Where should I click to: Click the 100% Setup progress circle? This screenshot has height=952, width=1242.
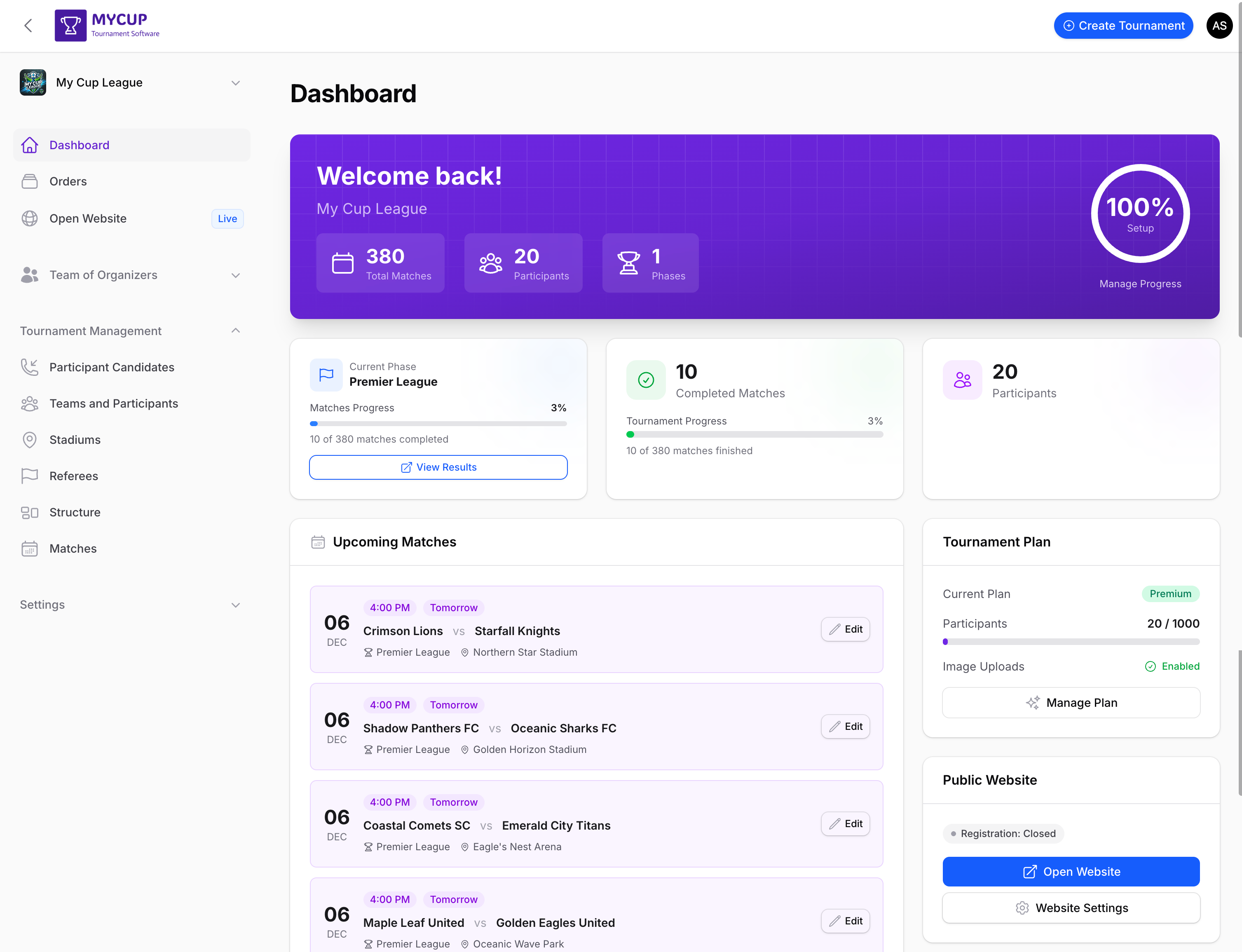pos(1139,213)
